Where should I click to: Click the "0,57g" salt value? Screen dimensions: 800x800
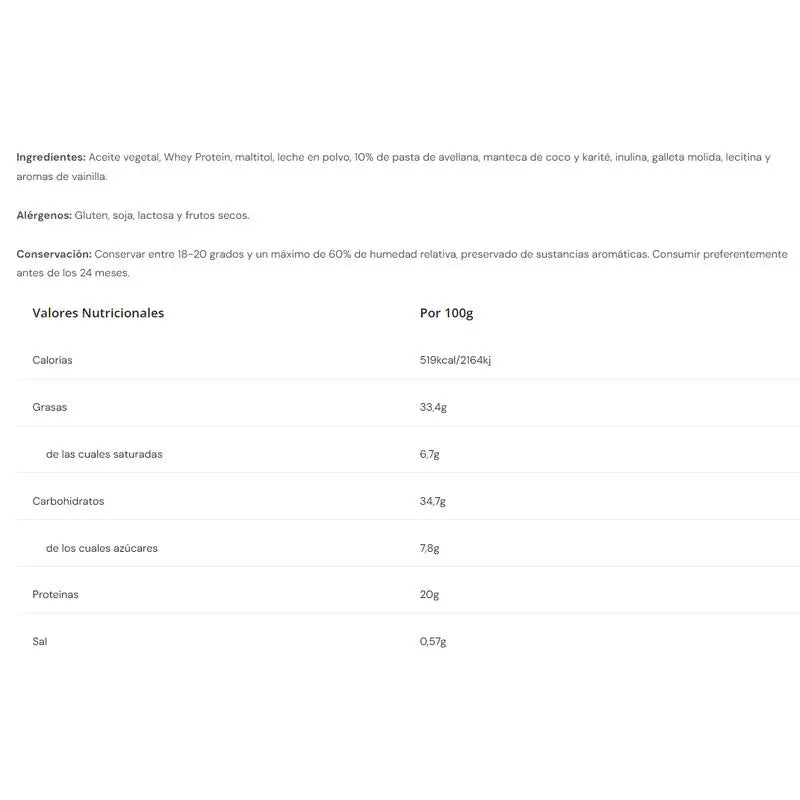433,641
